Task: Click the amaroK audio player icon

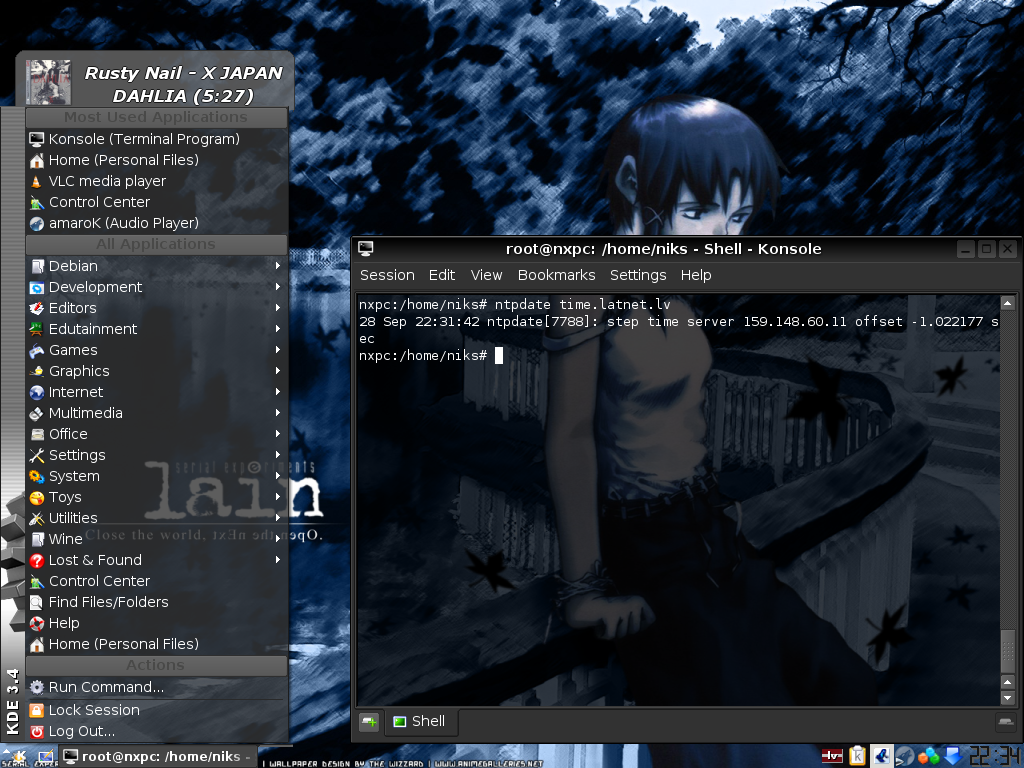Action: (37, 223)
